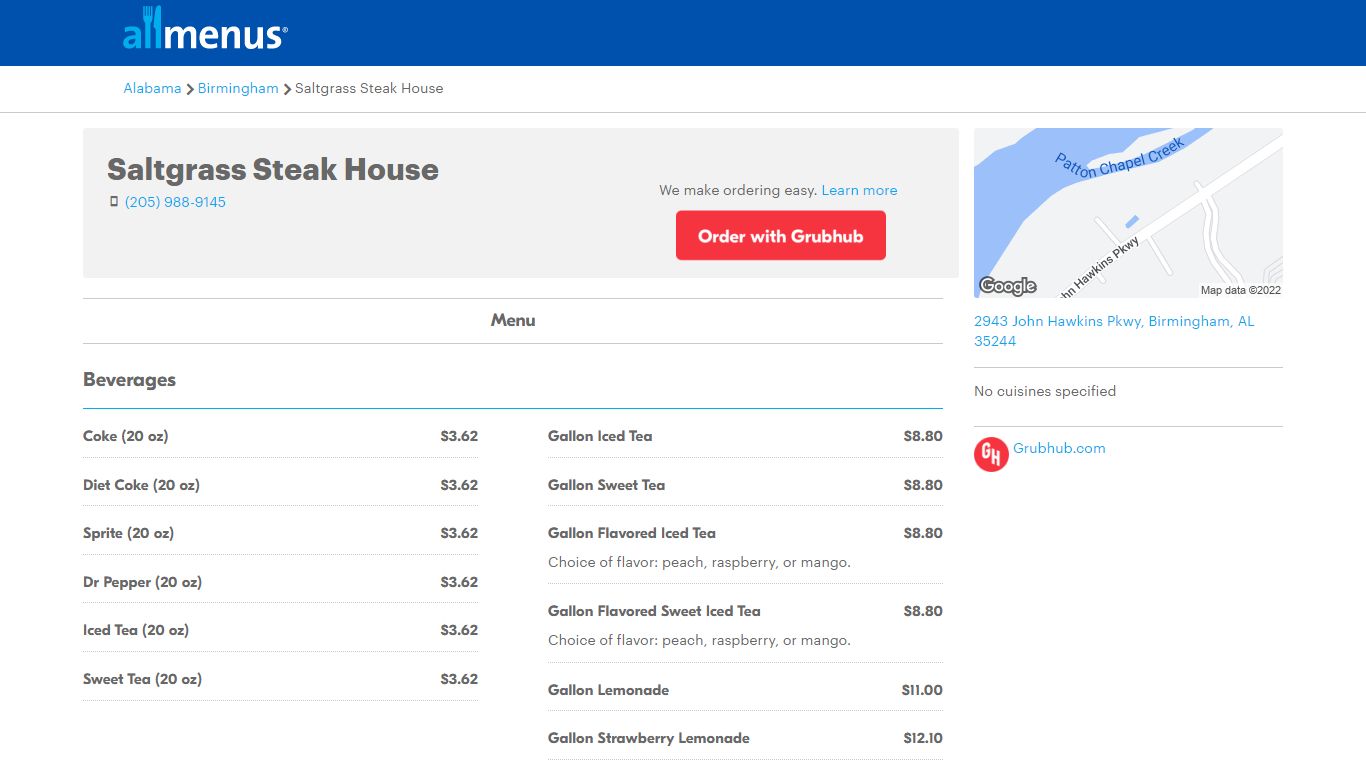Open the map thumbnail of Patton Chapel Creek

point(1128,213)
